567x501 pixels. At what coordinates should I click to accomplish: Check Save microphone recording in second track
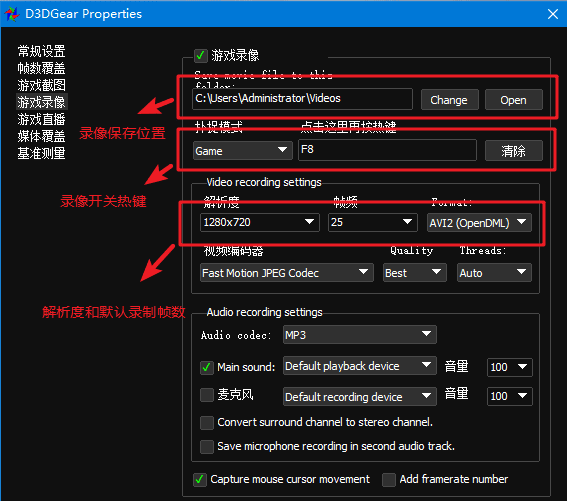(x=206, y=447)
